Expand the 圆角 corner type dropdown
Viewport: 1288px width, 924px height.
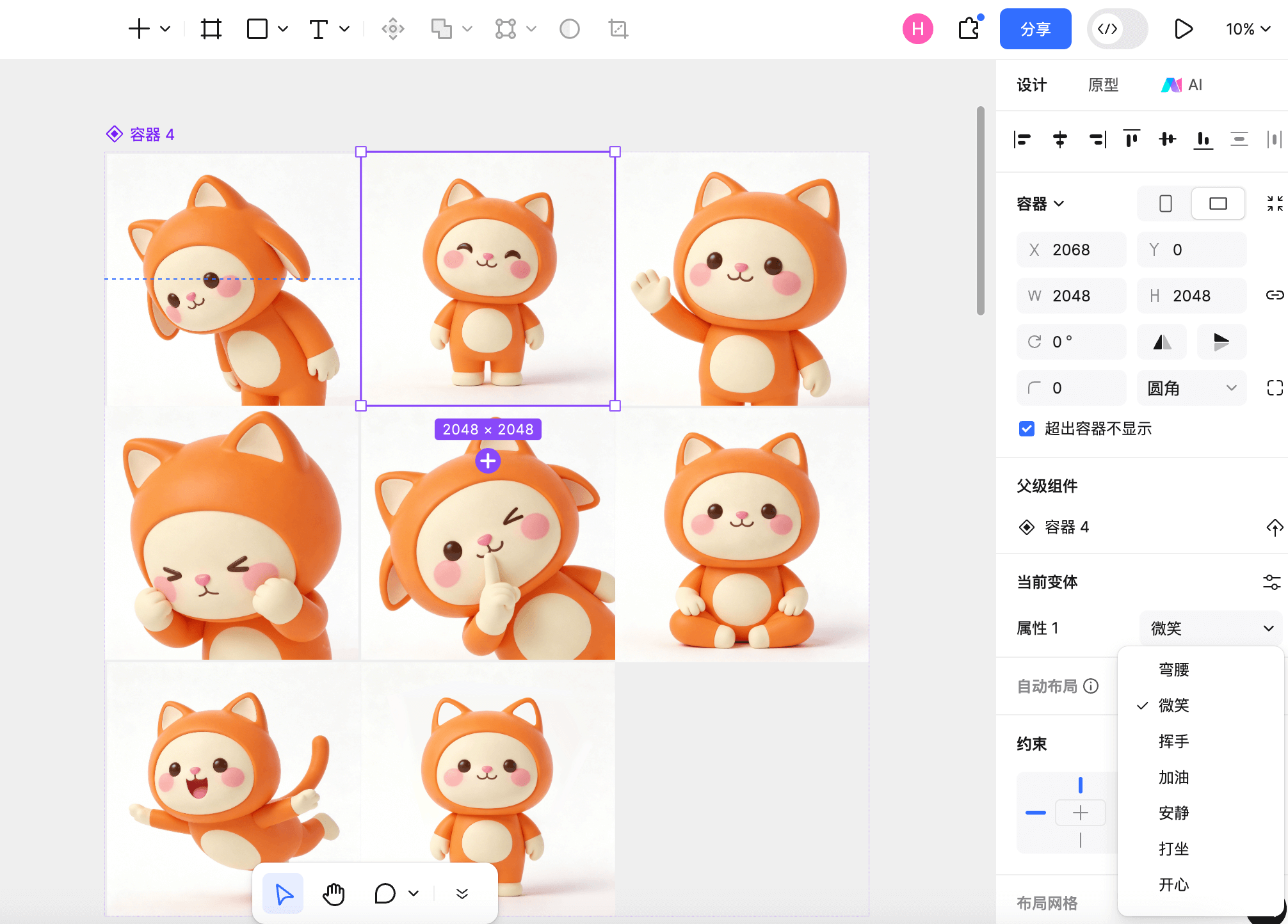coord(1191,388)
